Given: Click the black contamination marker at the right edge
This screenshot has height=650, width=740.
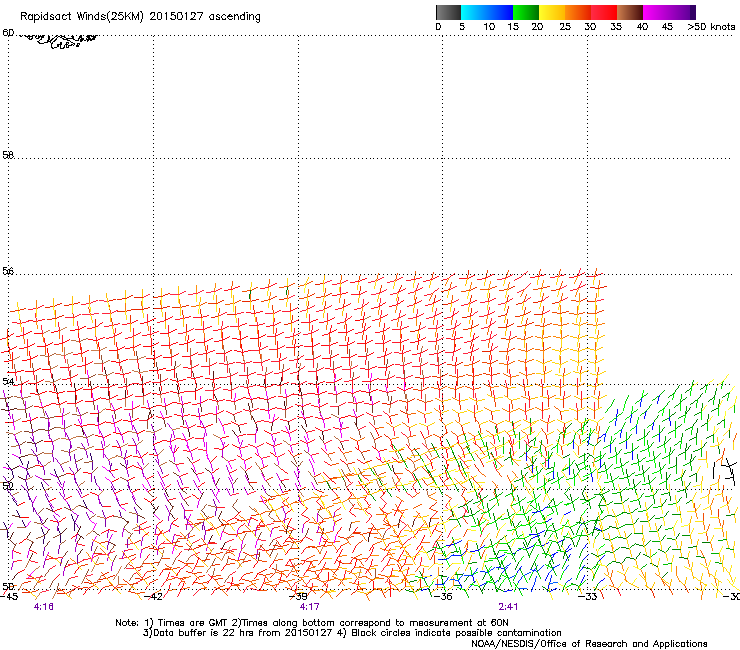Looking at the screenshot, I should [724, 471].
